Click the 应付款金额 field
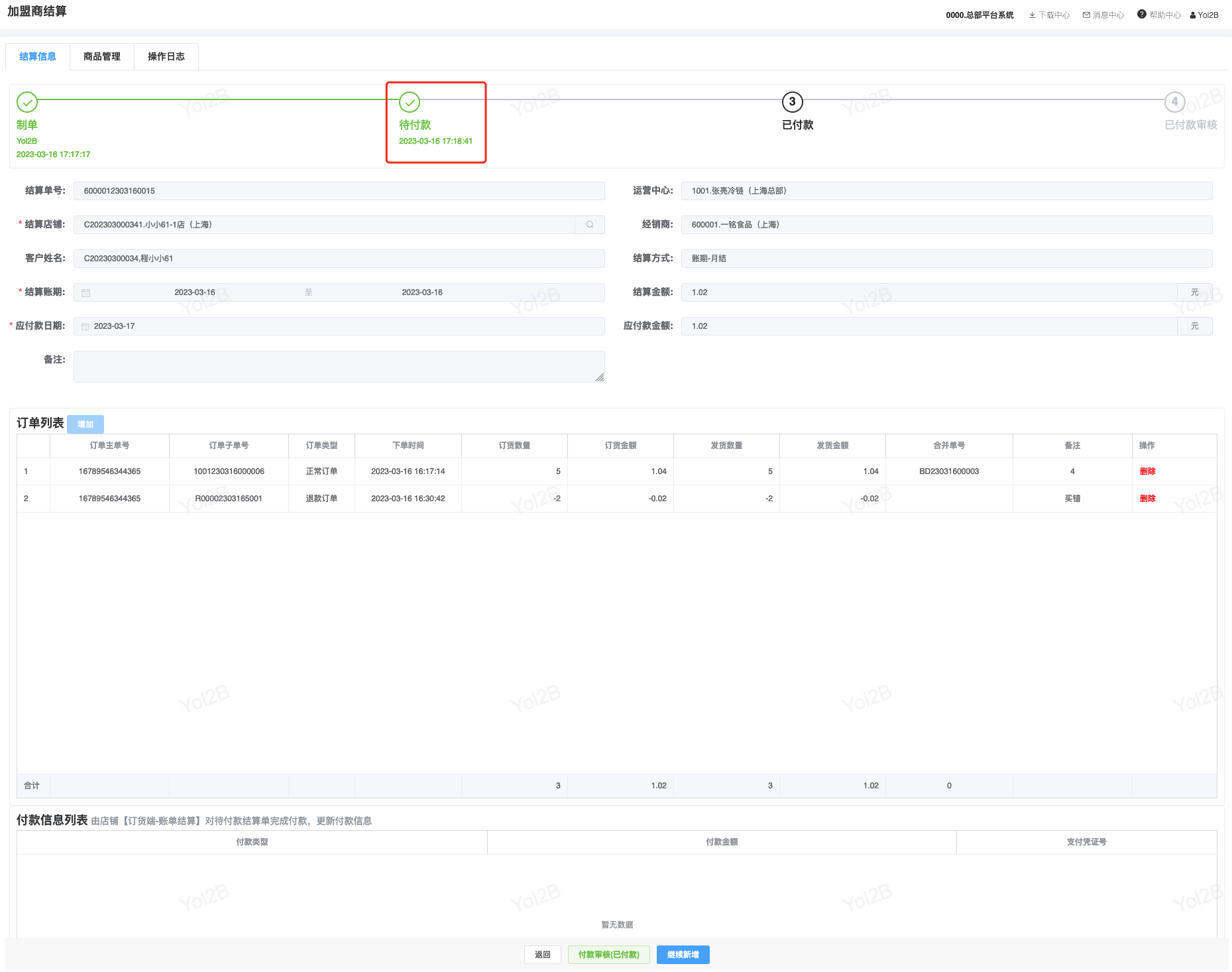Viewport: 1232px width, 972px height. point(929,326)
